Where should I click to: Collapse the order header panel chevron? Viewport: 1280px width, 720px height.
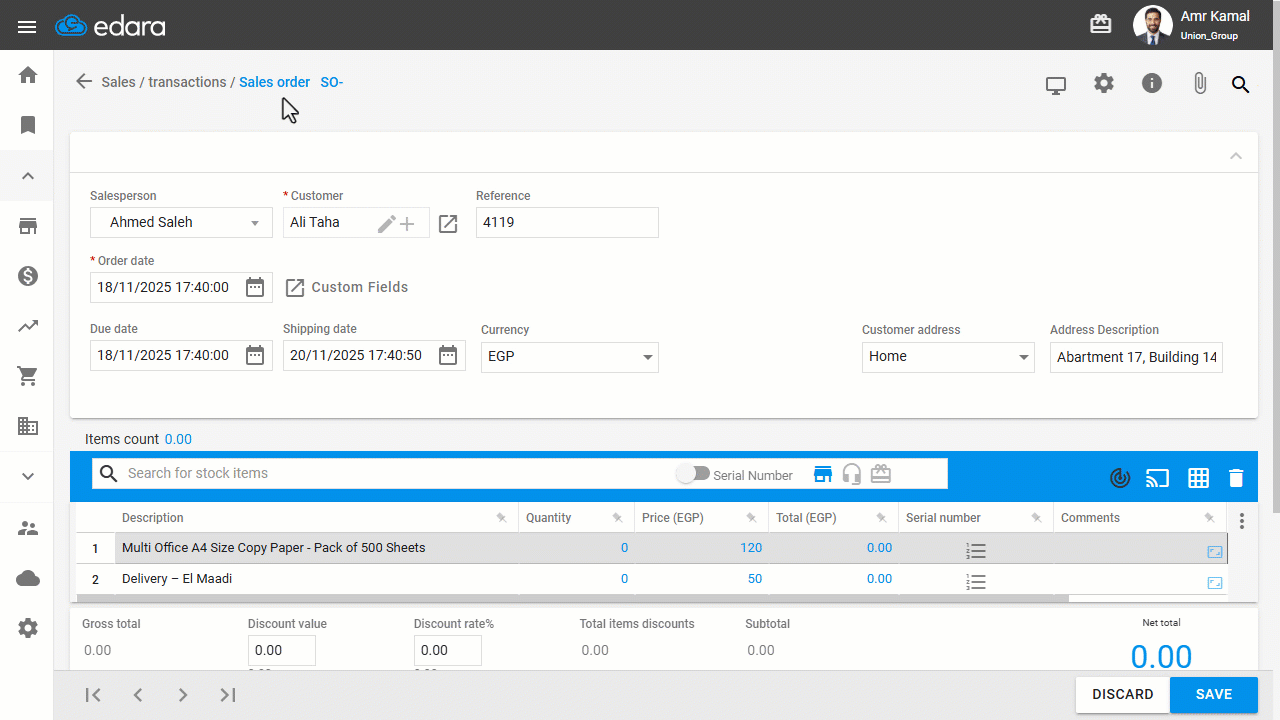[x=1236, y=156]
